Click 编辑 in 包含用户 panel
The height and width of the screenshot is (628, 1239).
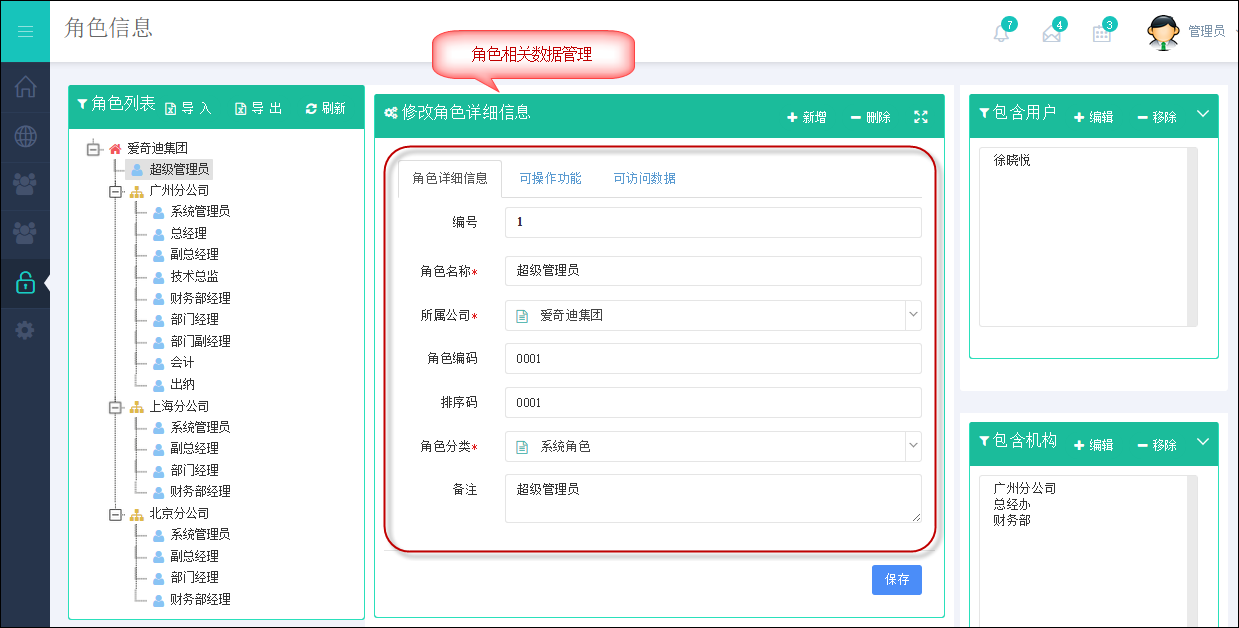[x=1094, y=117]
